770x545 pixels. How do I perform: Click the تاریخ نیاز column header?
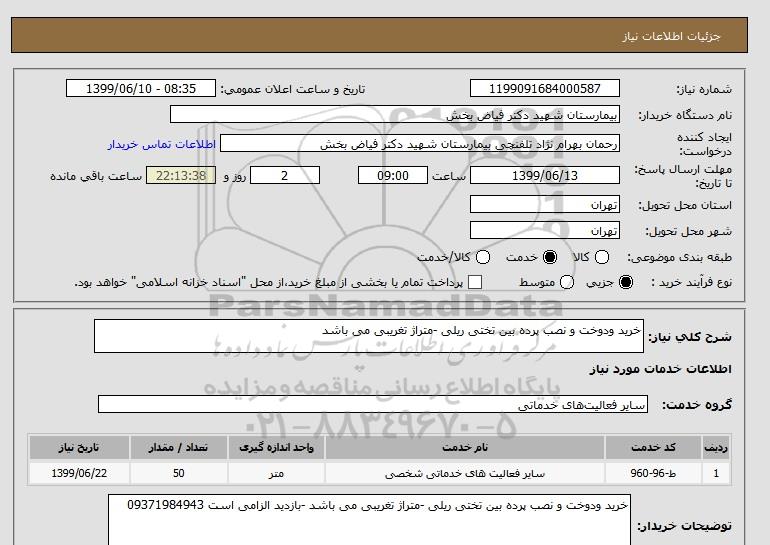[79, 447]
